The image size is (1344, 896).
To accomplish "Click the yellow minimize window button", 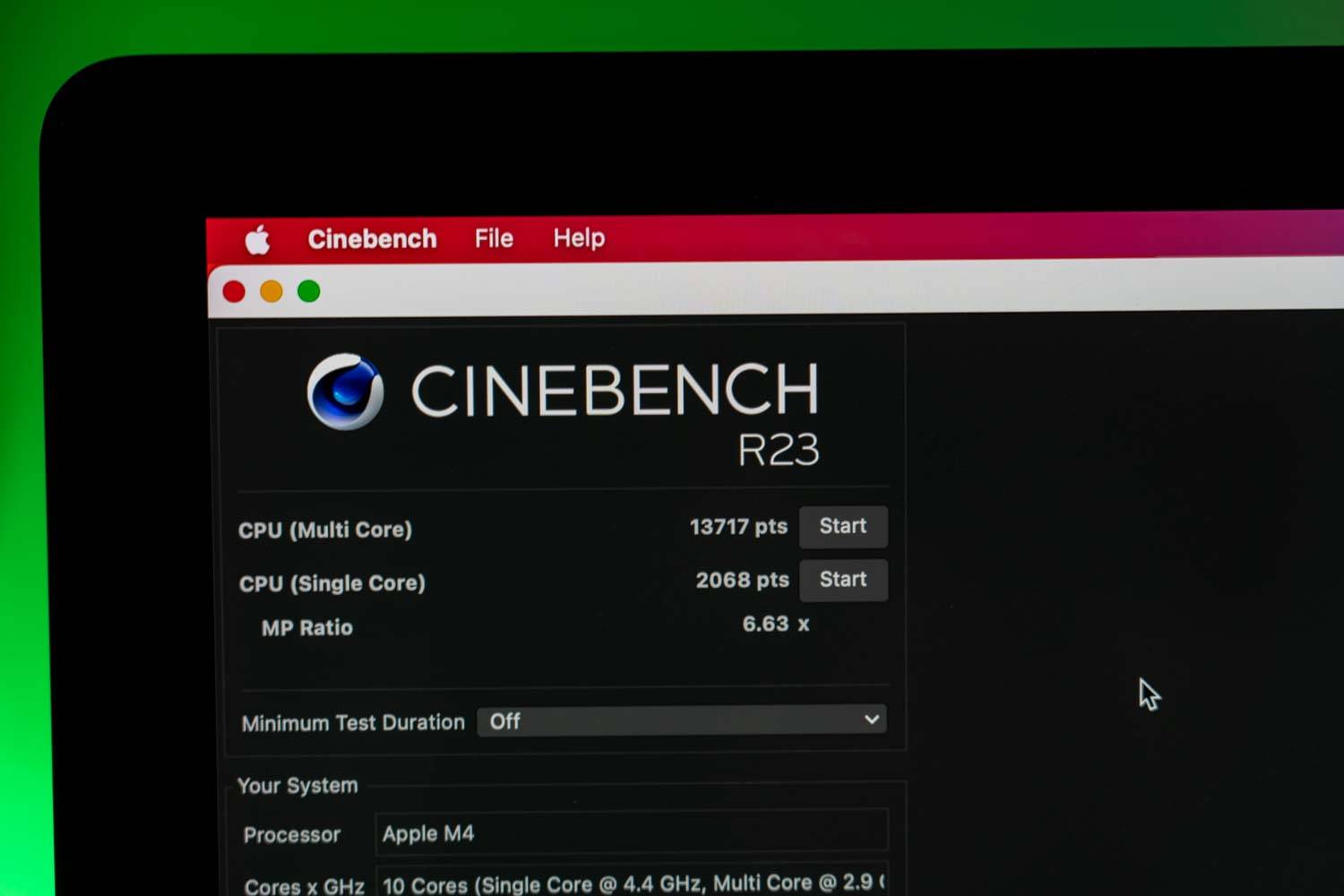I will click(x=271, y=291).
